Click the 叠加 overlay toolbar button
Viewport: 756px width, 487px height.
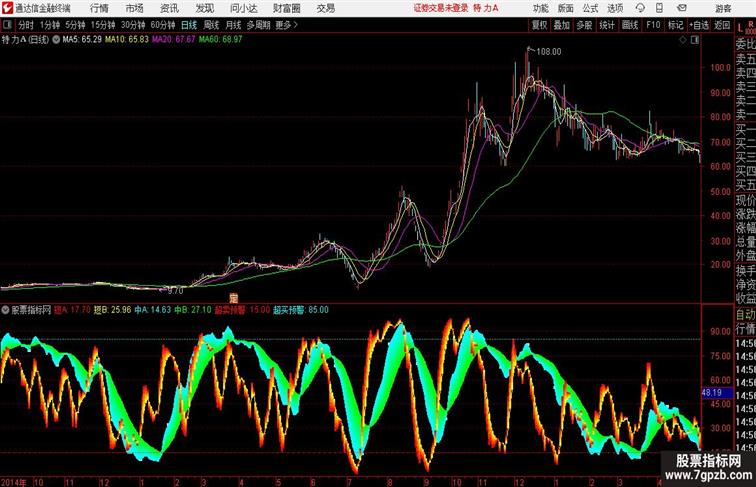pyautogui.click(x=562, y=25)
